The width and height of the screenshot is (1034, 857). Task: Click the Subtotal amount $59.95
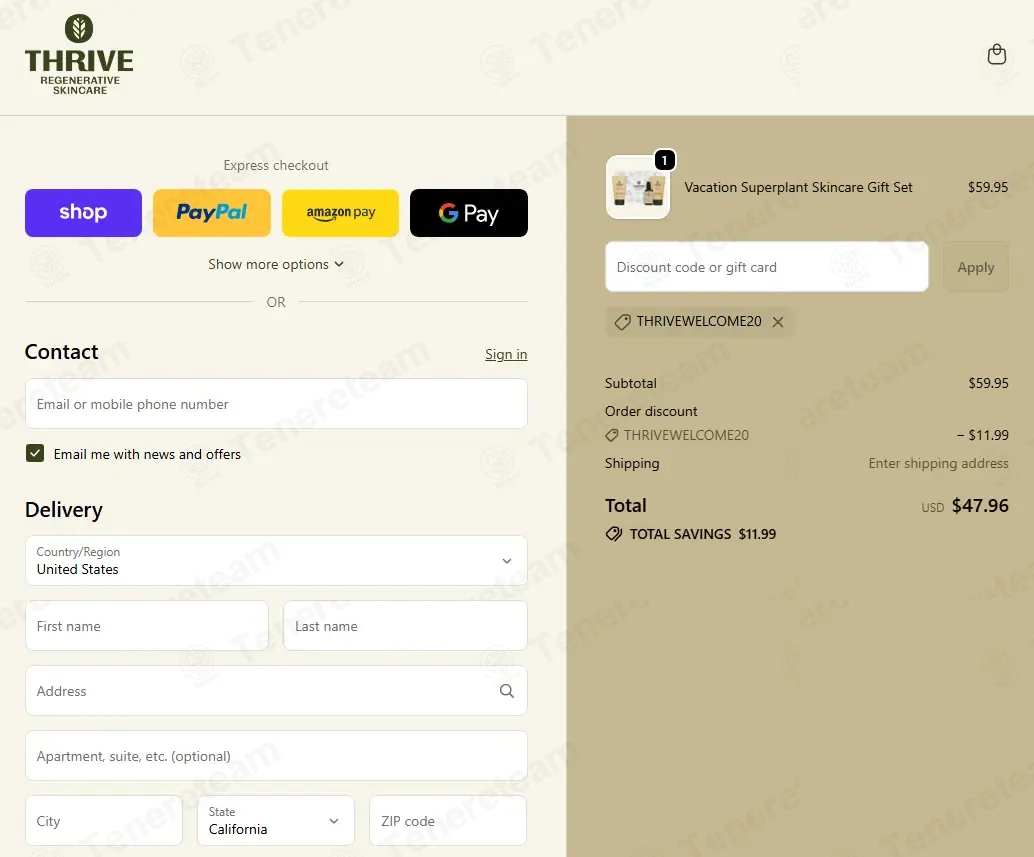click(x=988, y=383)
